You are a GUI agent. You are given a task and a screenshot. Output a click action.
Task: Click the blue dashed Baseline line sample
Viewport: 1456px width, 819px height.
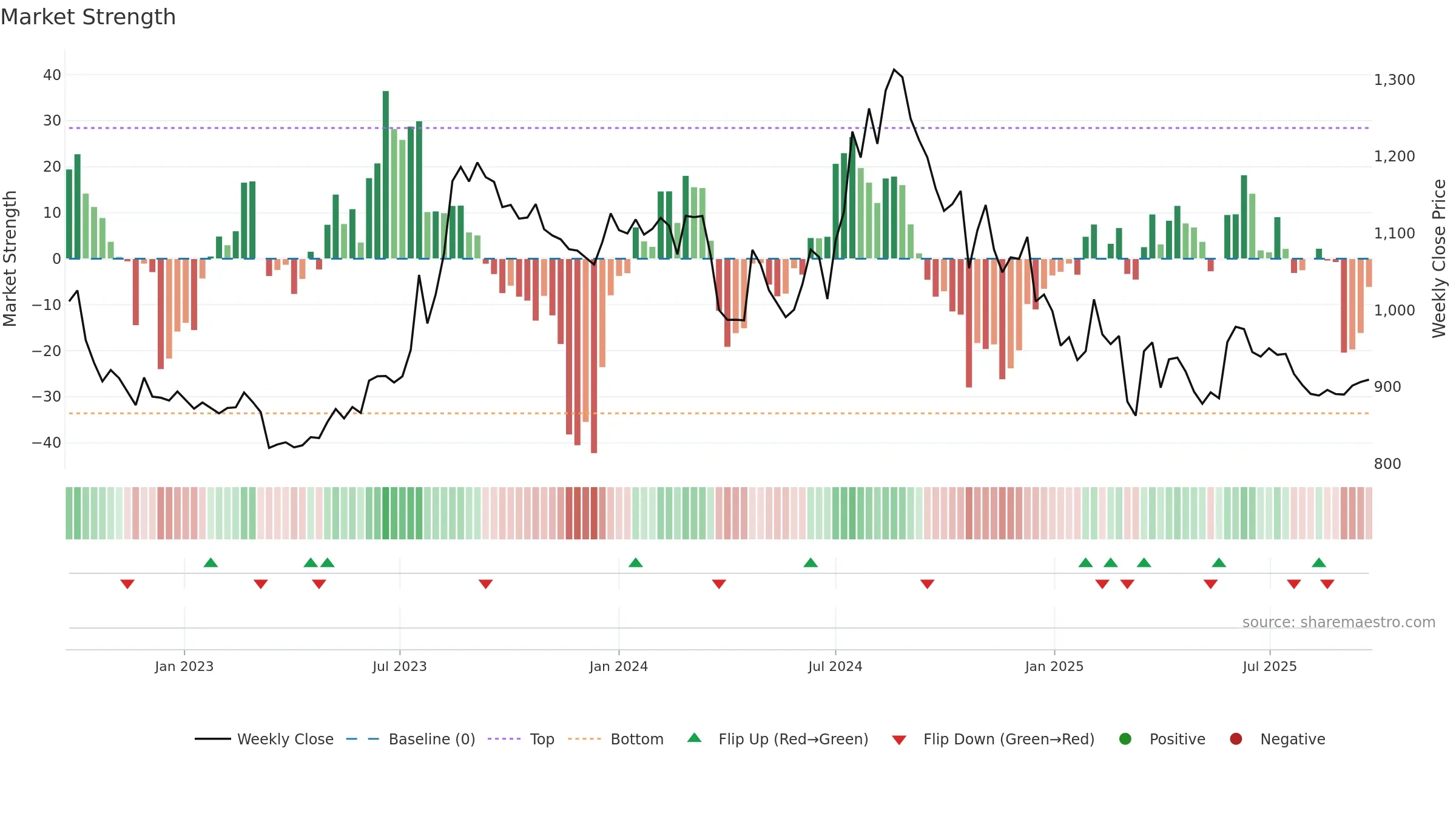coord(363,739)
